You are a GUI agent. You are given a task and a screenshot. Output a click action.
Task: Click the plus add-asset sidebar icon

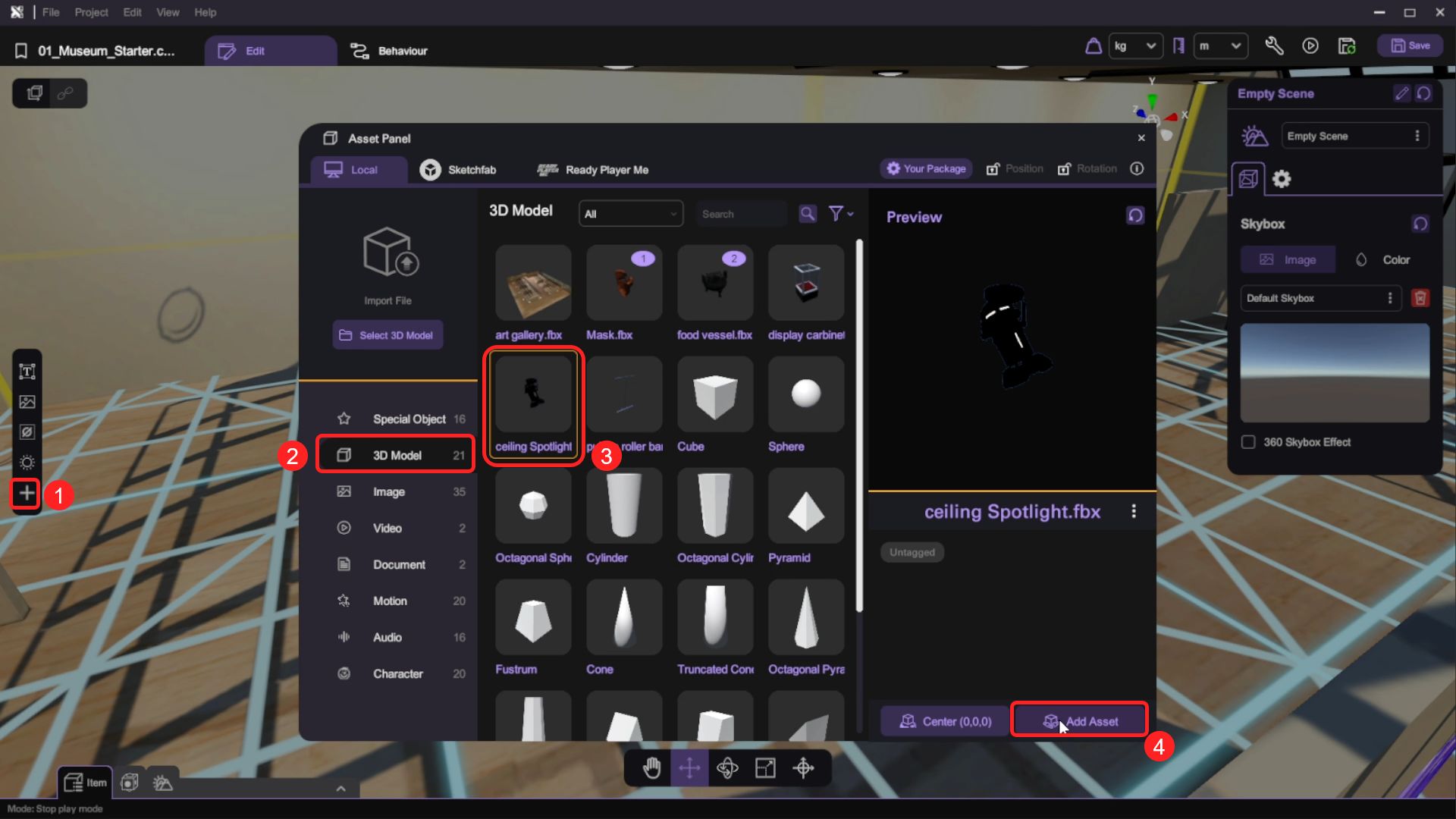pyautogui.click(x=27, y=494)
